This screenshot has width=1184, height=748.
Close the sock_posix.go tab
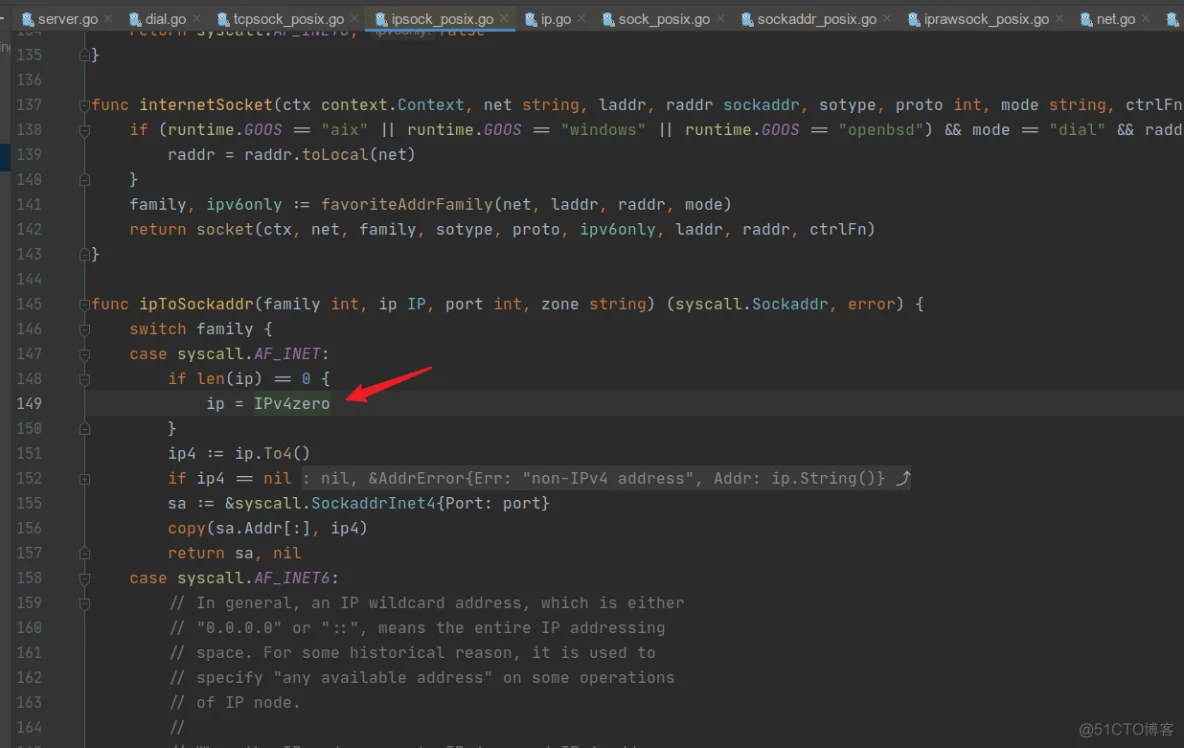pyautogui.click(x=720, y=19)
